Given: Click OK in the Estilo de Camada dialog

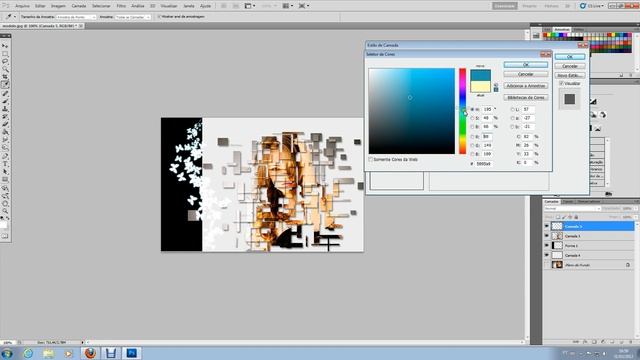Looking at the screenshot, I should click(570, 57).
